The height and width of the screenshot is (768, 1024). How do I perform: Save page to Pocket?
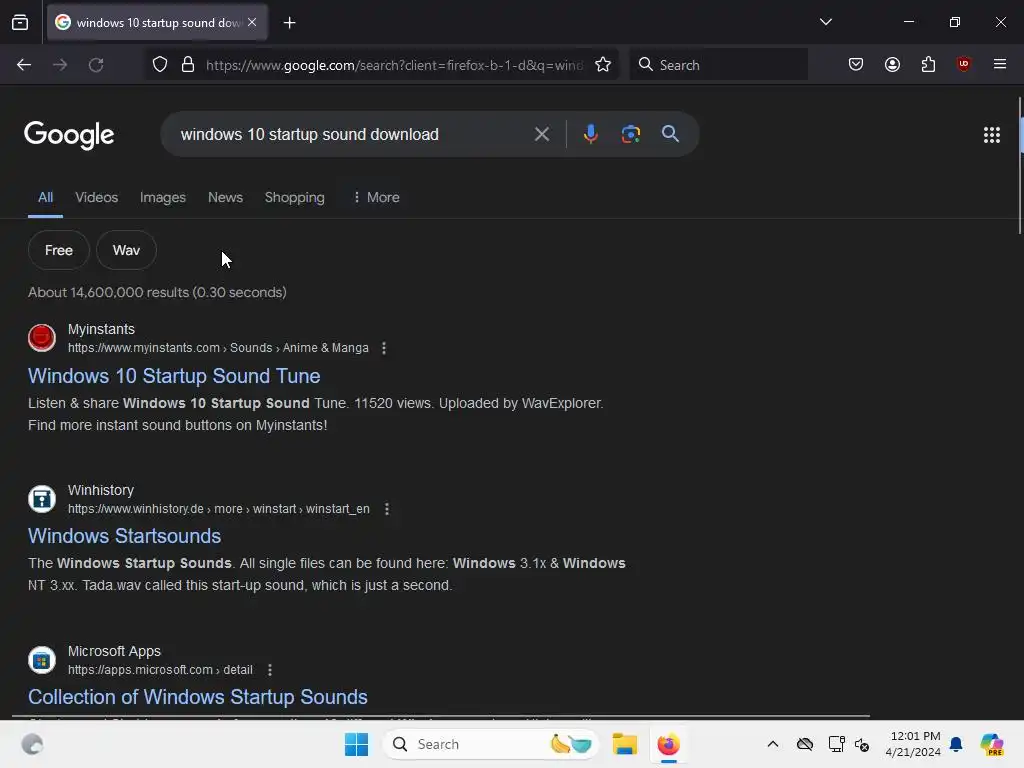pyautogui.click(x=856, y=65)
